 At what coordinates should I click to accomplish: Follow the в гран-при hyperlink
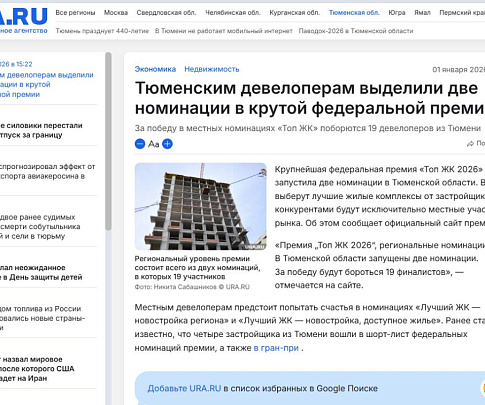click(276, 348)
